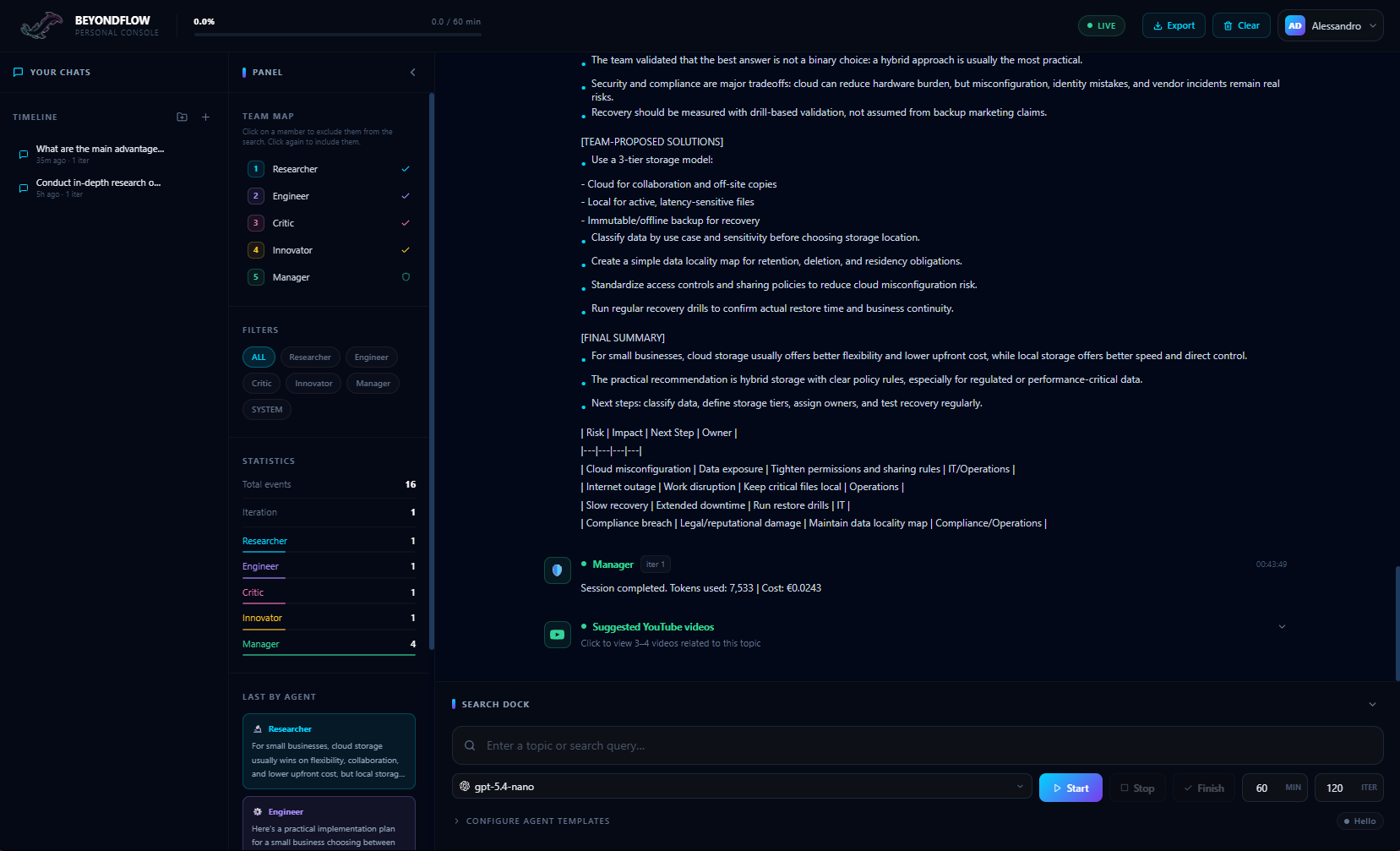This screenshot has height=851, width=1400.
Task: Click the chat bubble icon beside Your Chats
Action: coord(19,73)
